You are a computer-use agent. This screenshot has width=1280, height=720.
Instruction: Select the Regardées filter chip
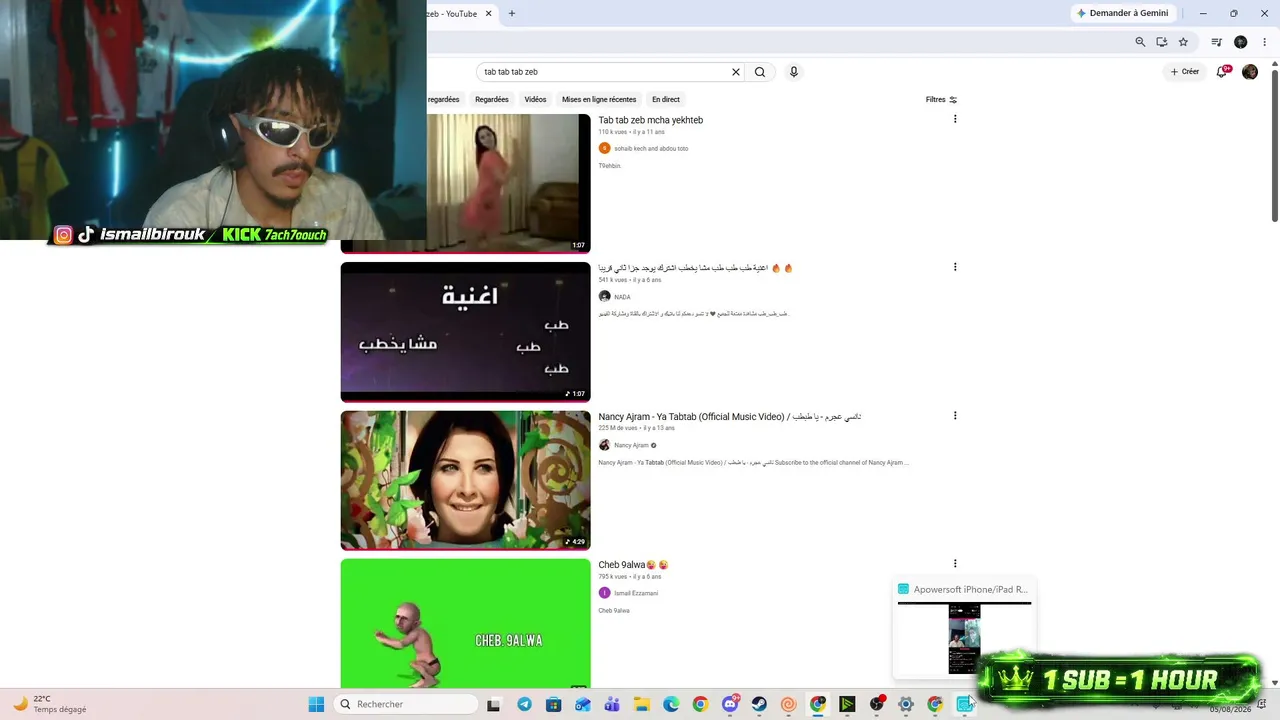[492, 100]
